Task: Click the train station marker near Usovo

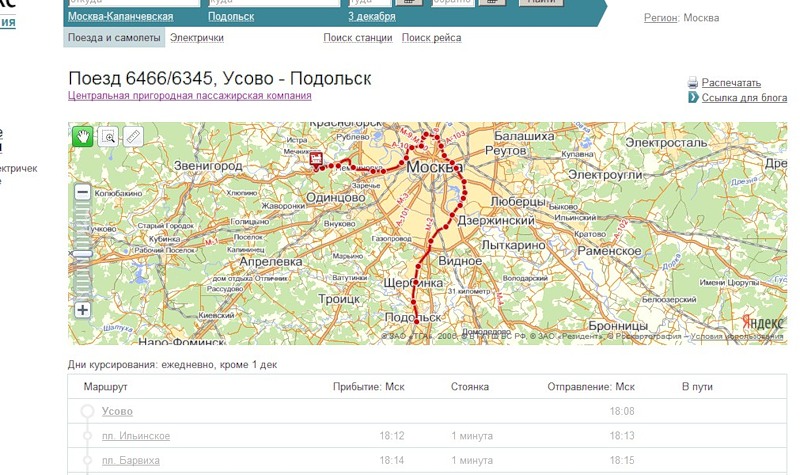Action: [316, 159]
